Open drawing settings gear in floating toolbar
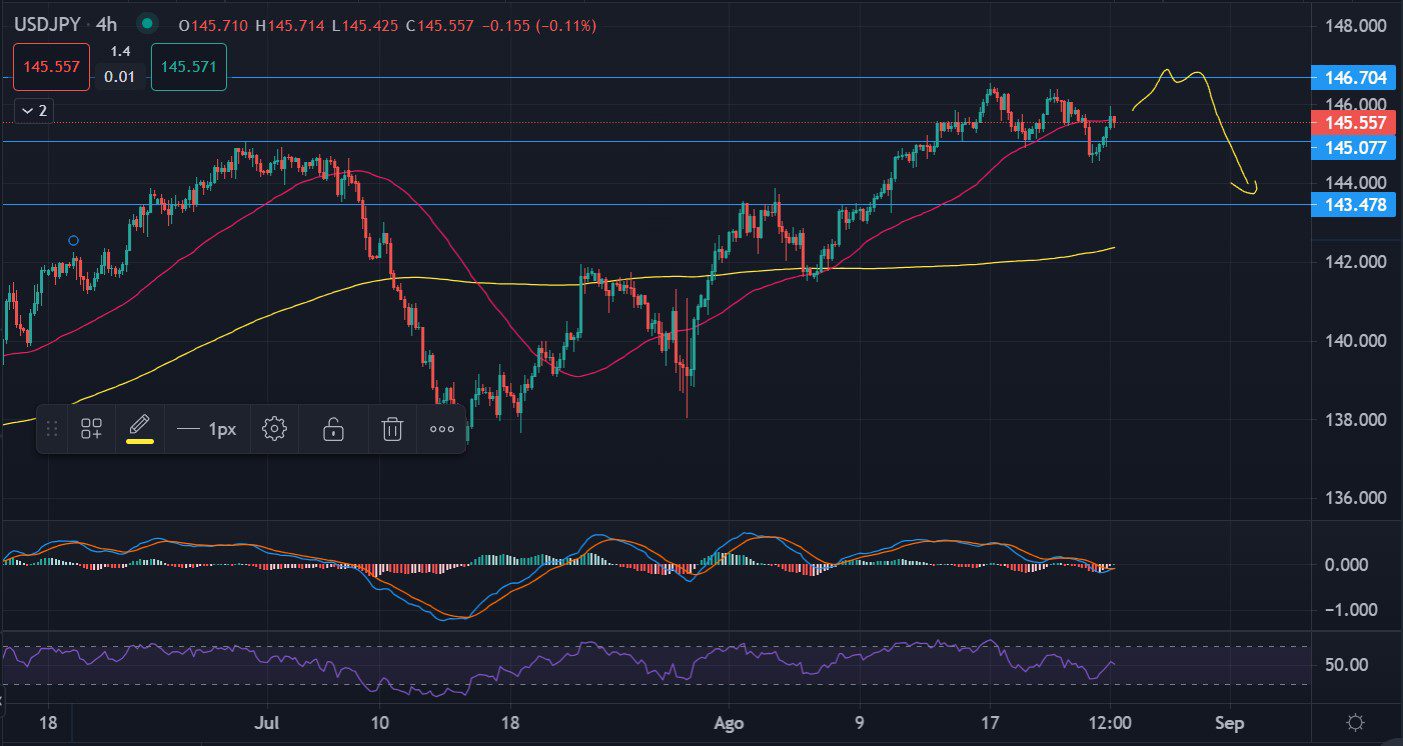 coord(274,429)
